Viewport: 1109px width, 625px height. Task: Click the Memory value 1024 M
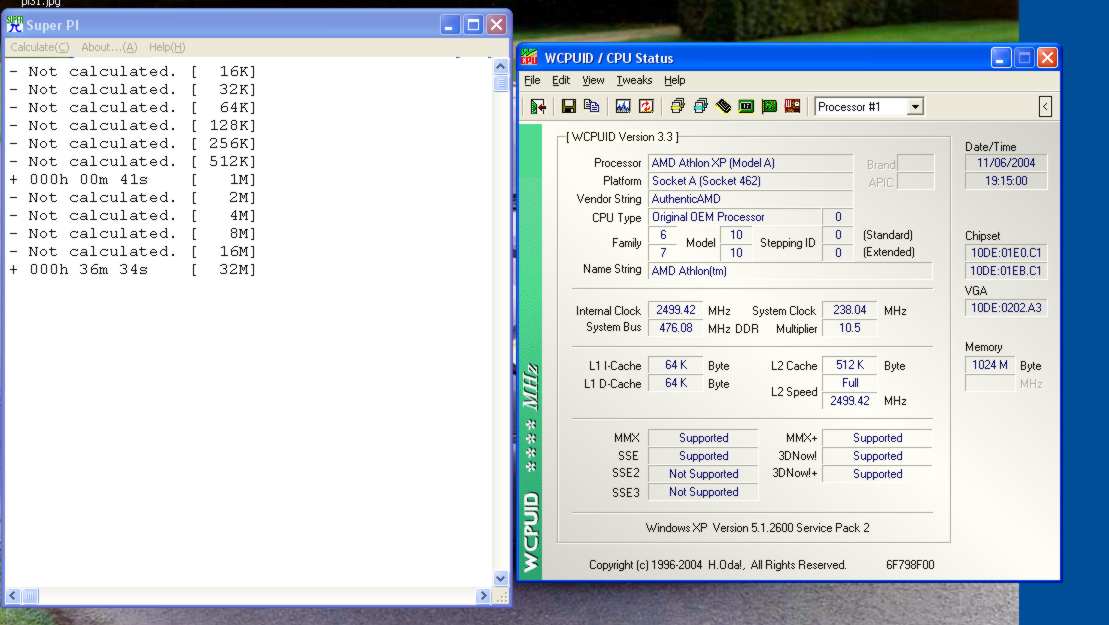(989, 365)
